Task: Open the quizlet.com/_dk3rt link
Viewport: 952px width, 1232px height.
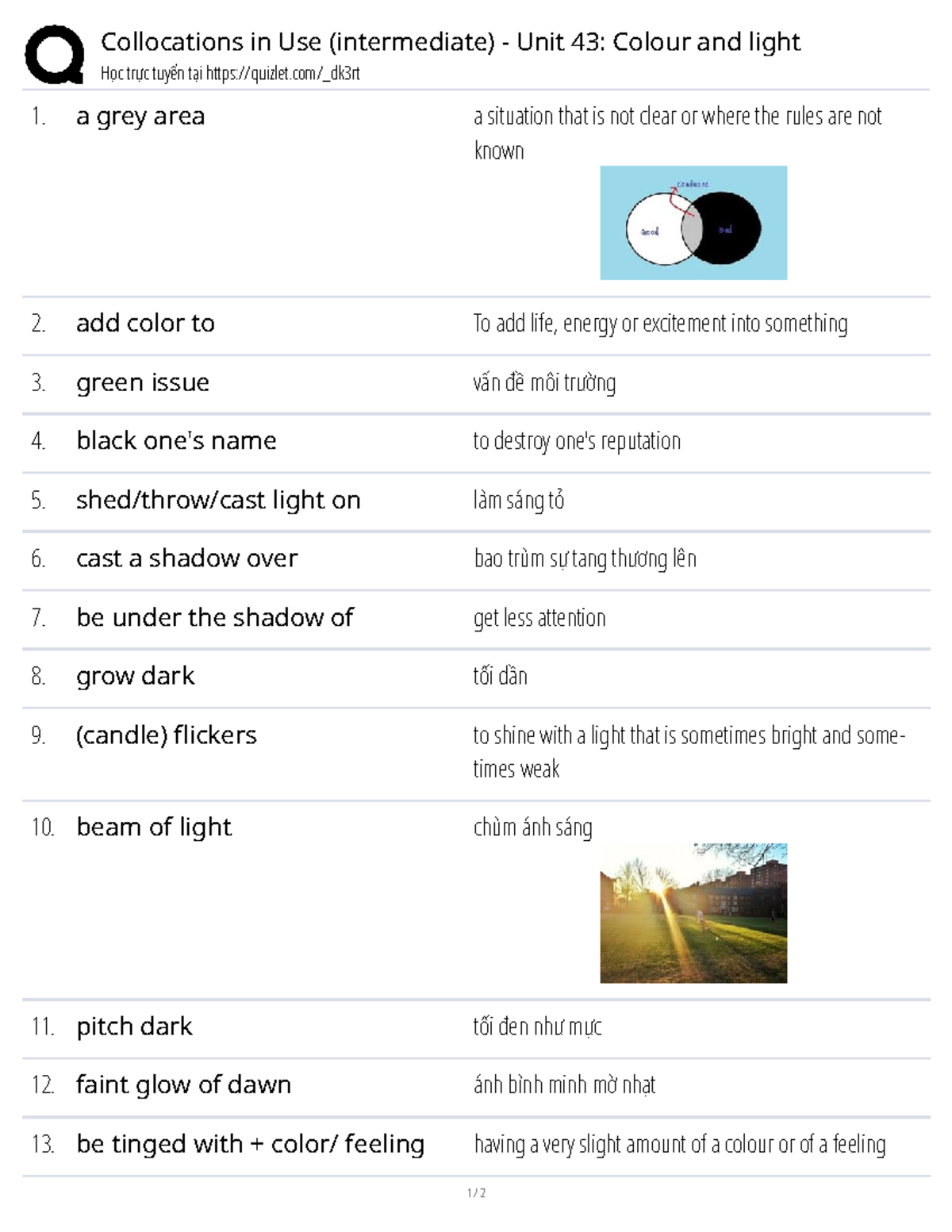Action: pos(282,75)
